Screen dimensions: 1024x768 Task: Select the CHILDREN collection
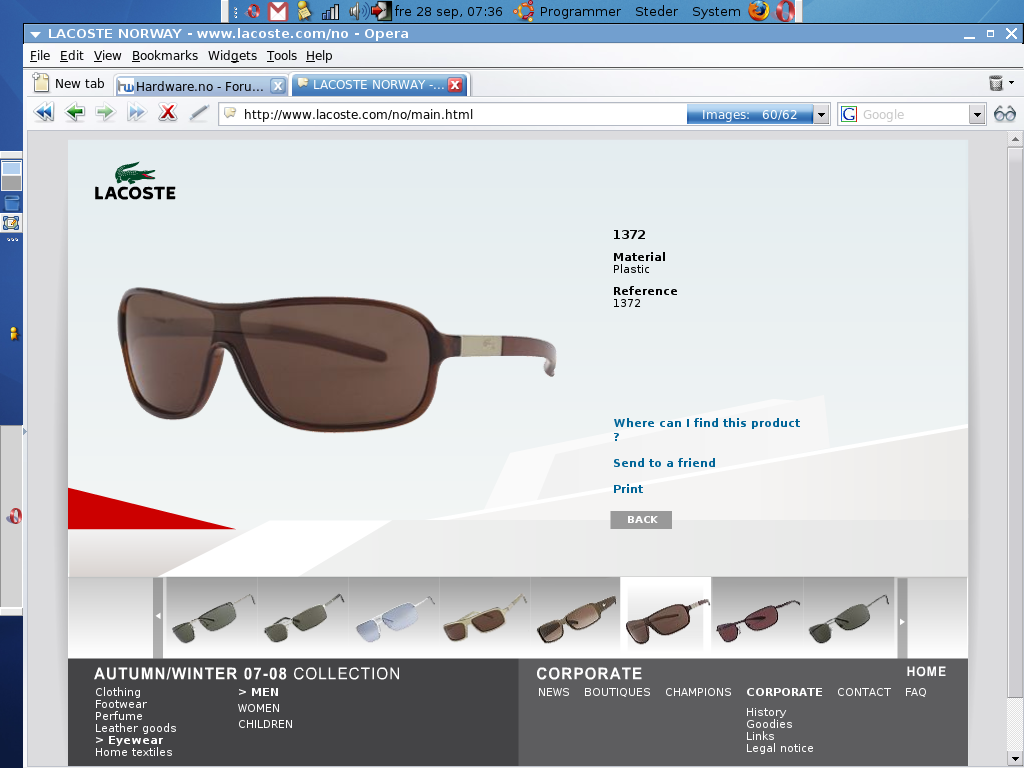[265, 724]
